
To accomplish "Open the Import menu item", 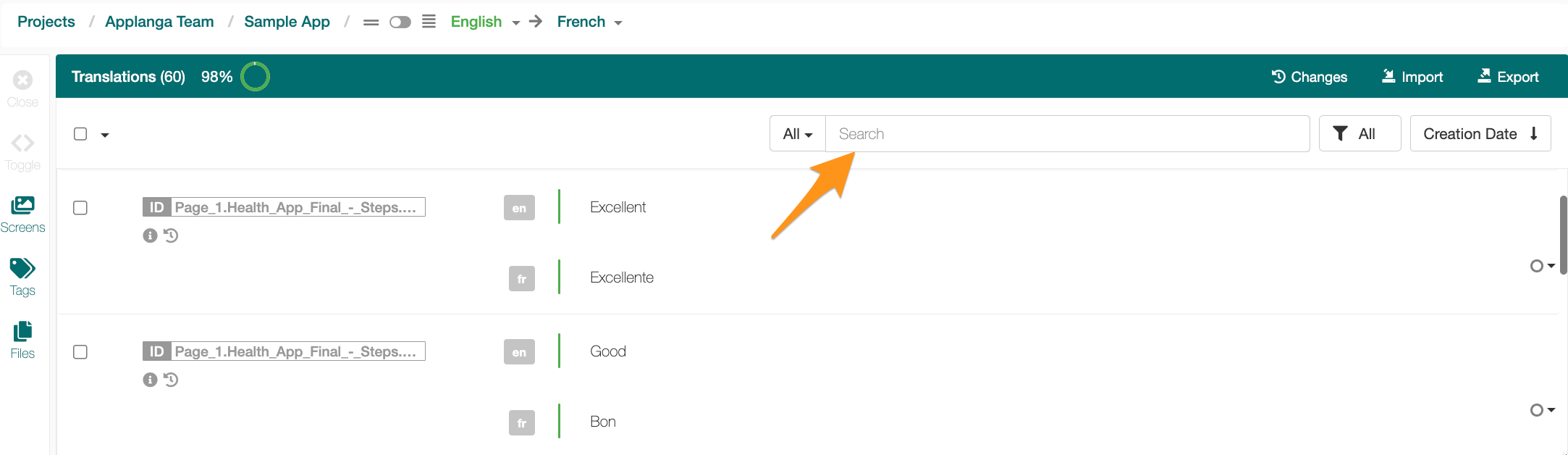I will point(1412,77).
